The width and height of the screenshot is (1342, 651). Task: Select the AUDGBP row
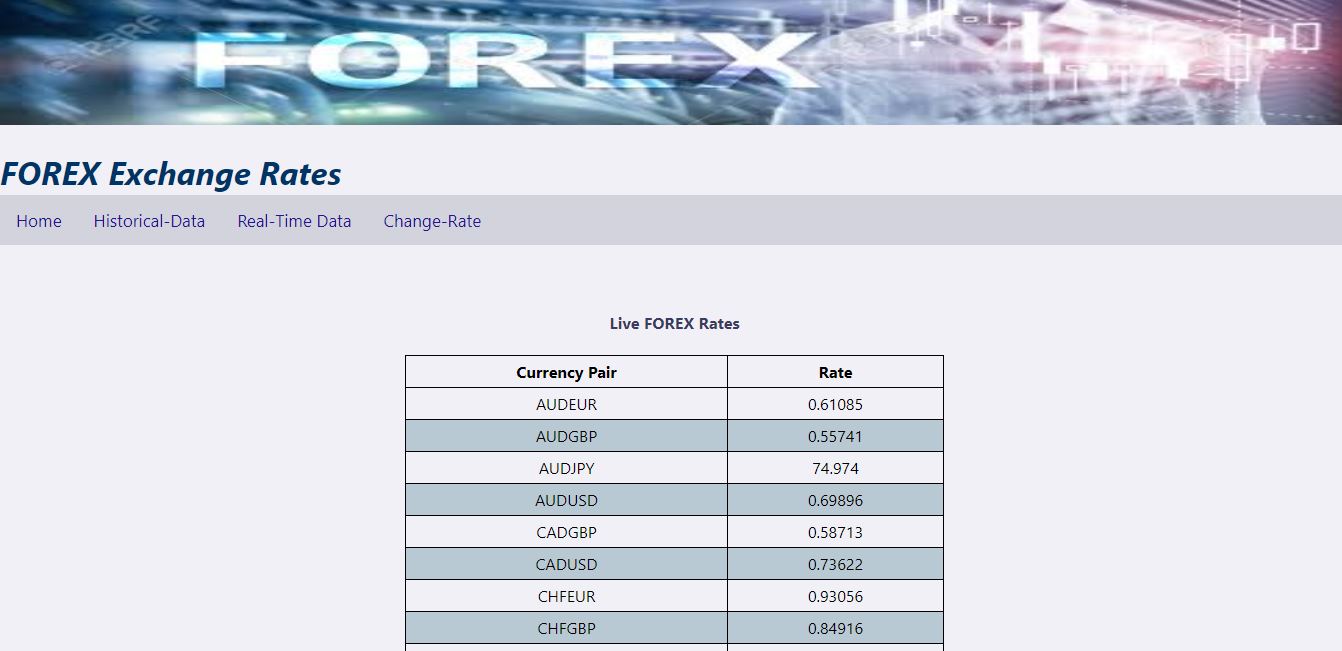566,435
